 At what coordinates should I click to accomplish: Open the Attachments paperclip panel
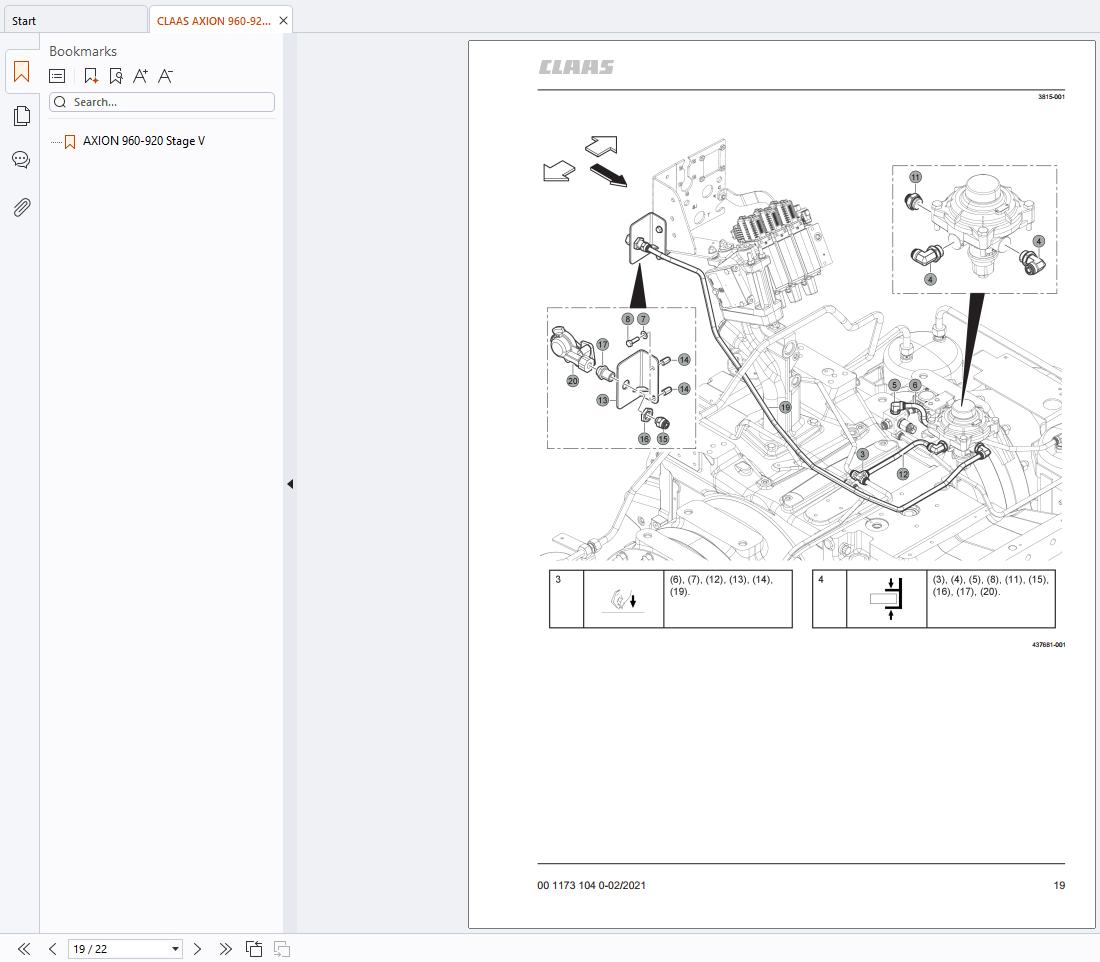pos(22,207)
